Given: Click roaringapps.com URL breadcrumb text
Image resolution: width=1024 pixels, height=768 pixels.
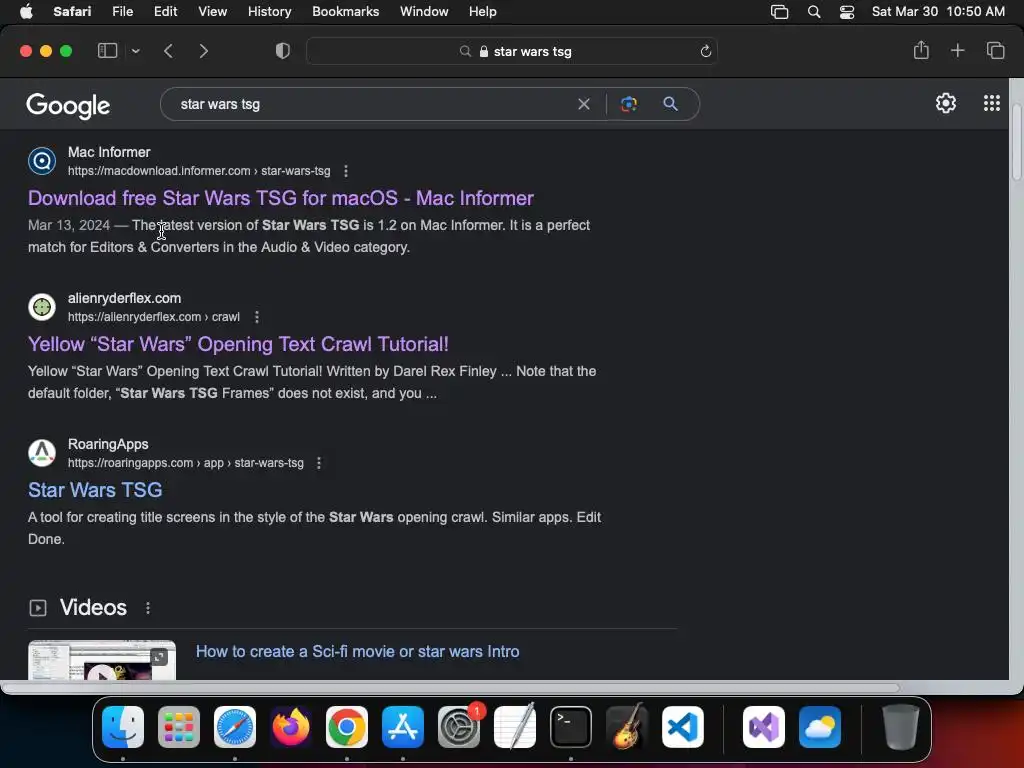Looking at the screenshot, I should pyautogui.click(x=185, y=463).
